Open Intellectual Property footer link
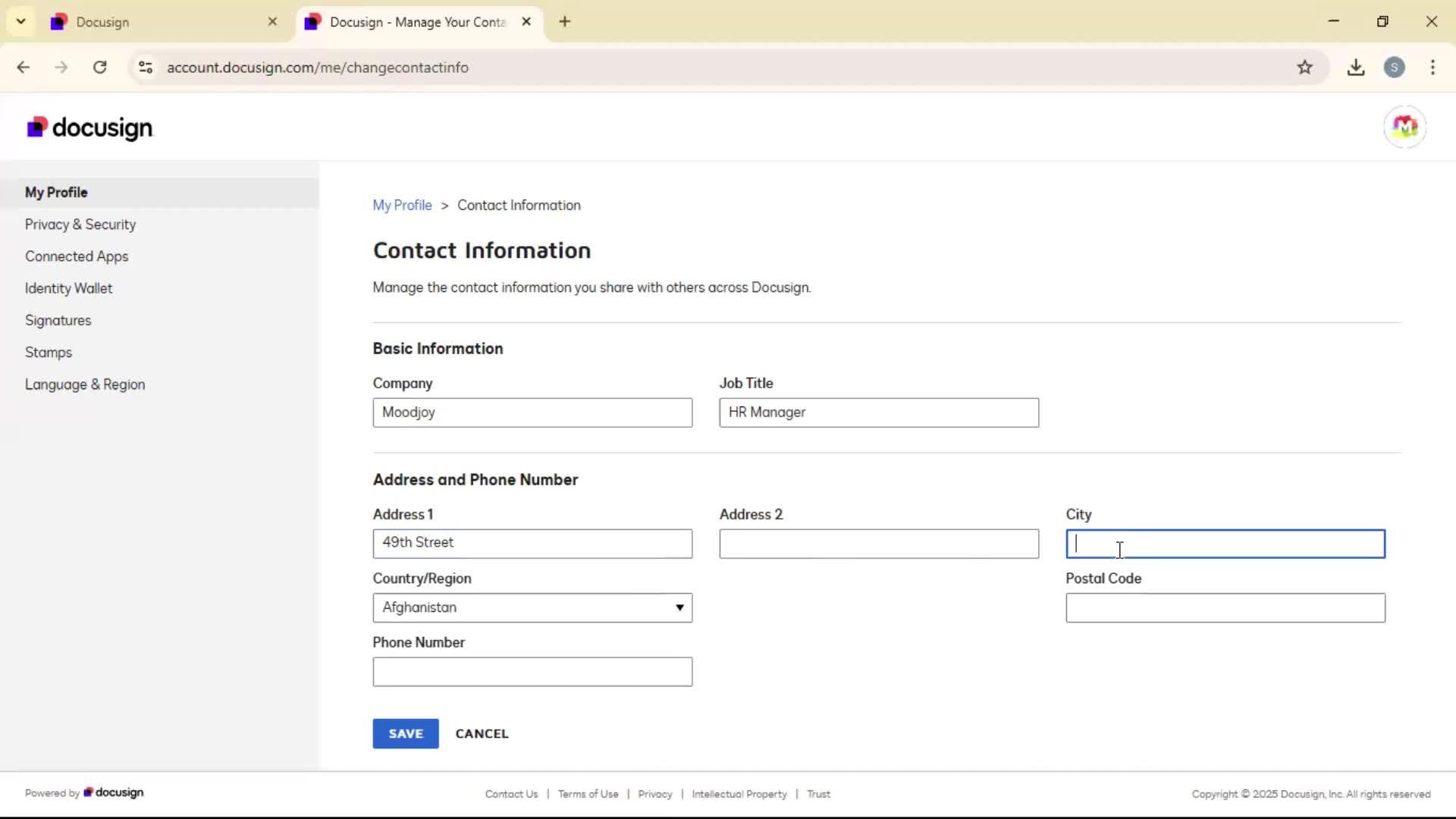Screen dimensions: 1456x819 [739, 794]
